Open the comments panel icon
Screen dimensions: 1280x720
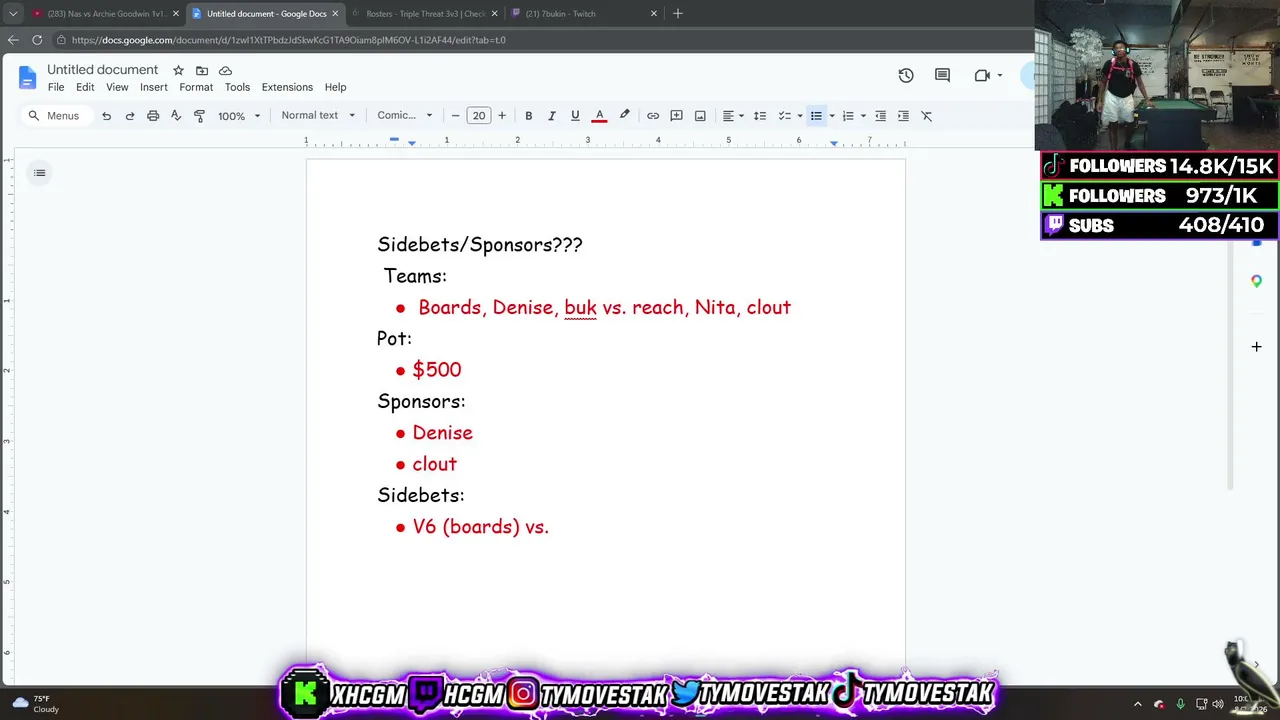tap(942, 75)
